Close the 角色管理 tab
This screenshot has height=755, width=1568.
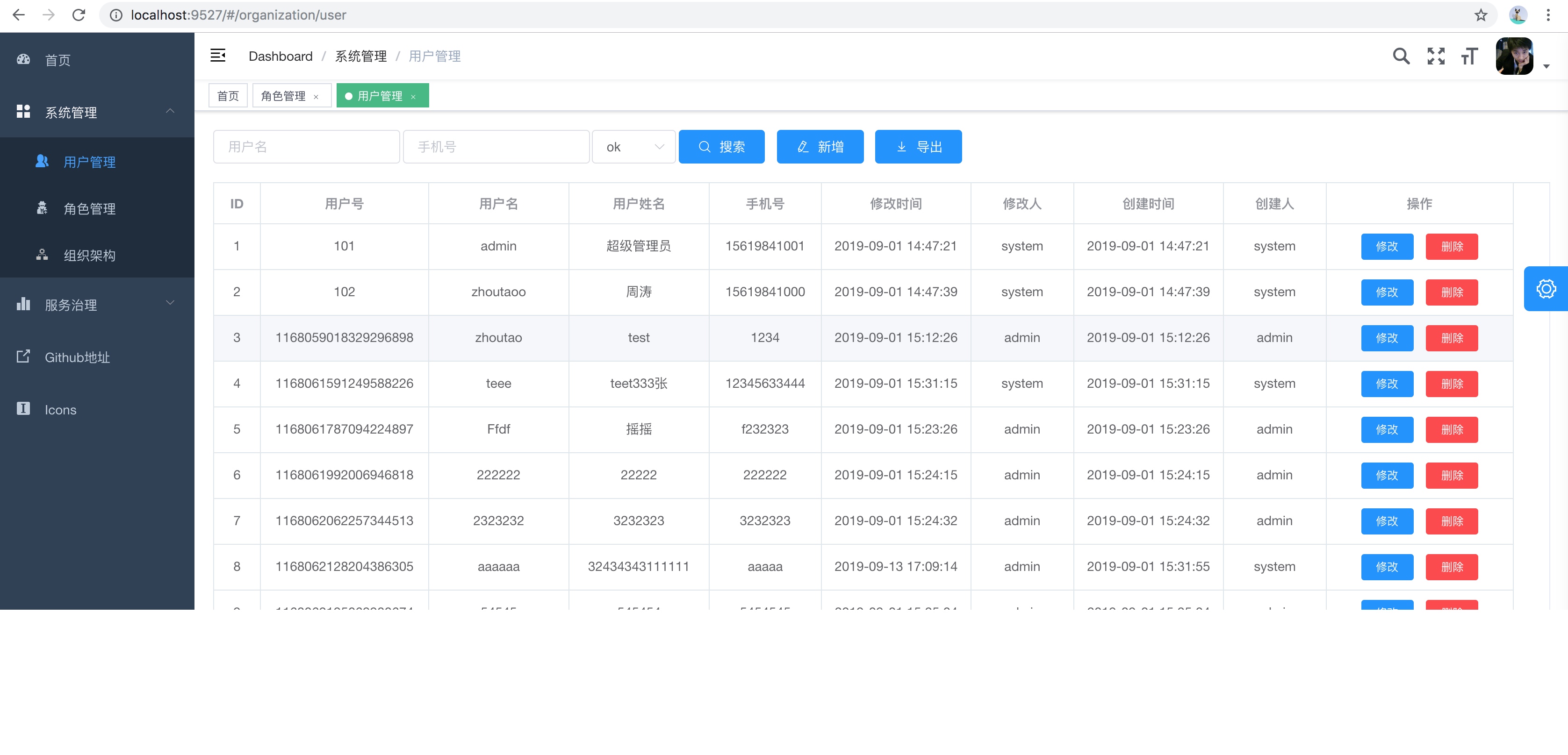[316, 97]
